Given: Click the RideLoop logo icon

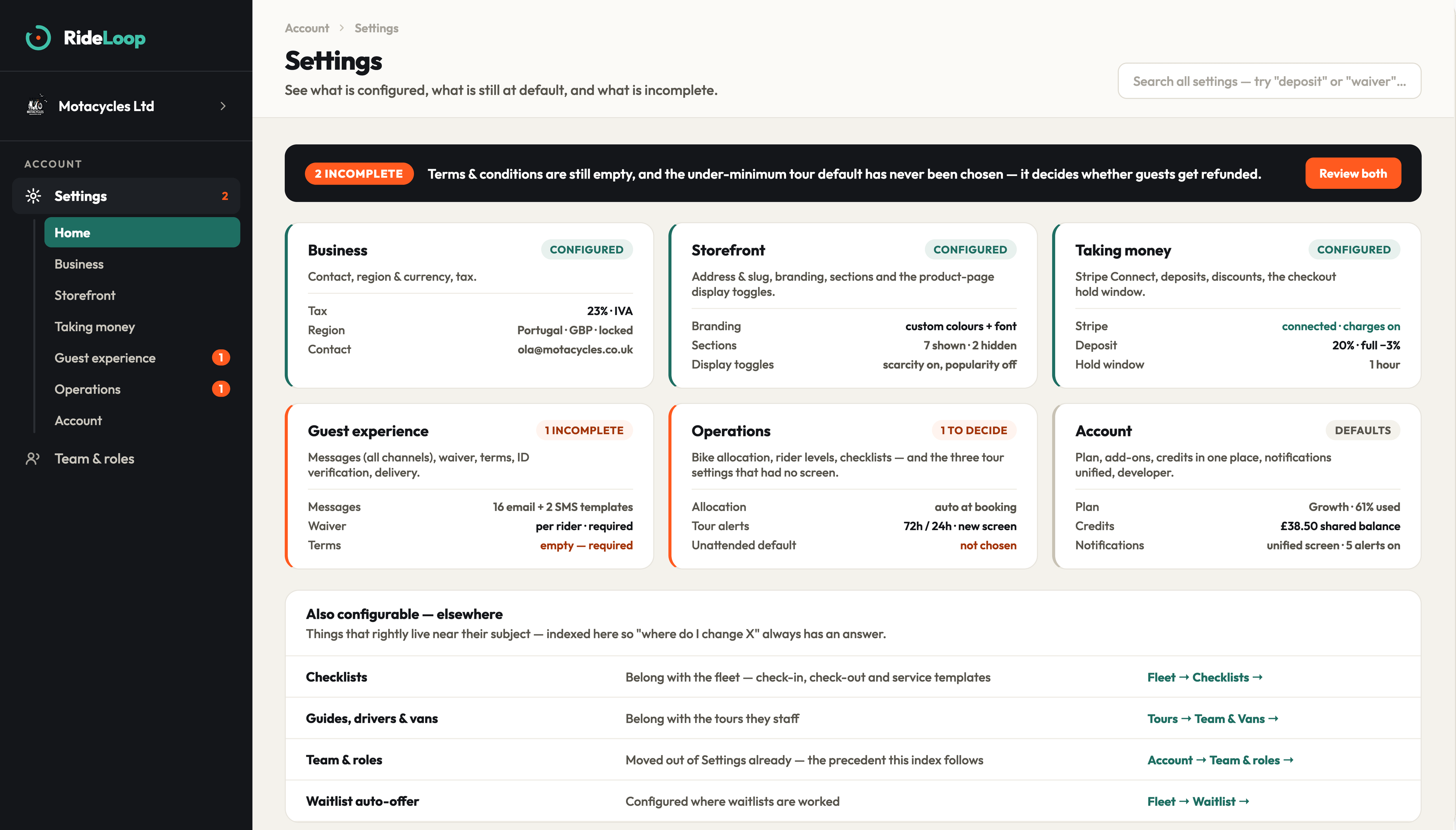Looking at the screenshot, I should 38,38.
